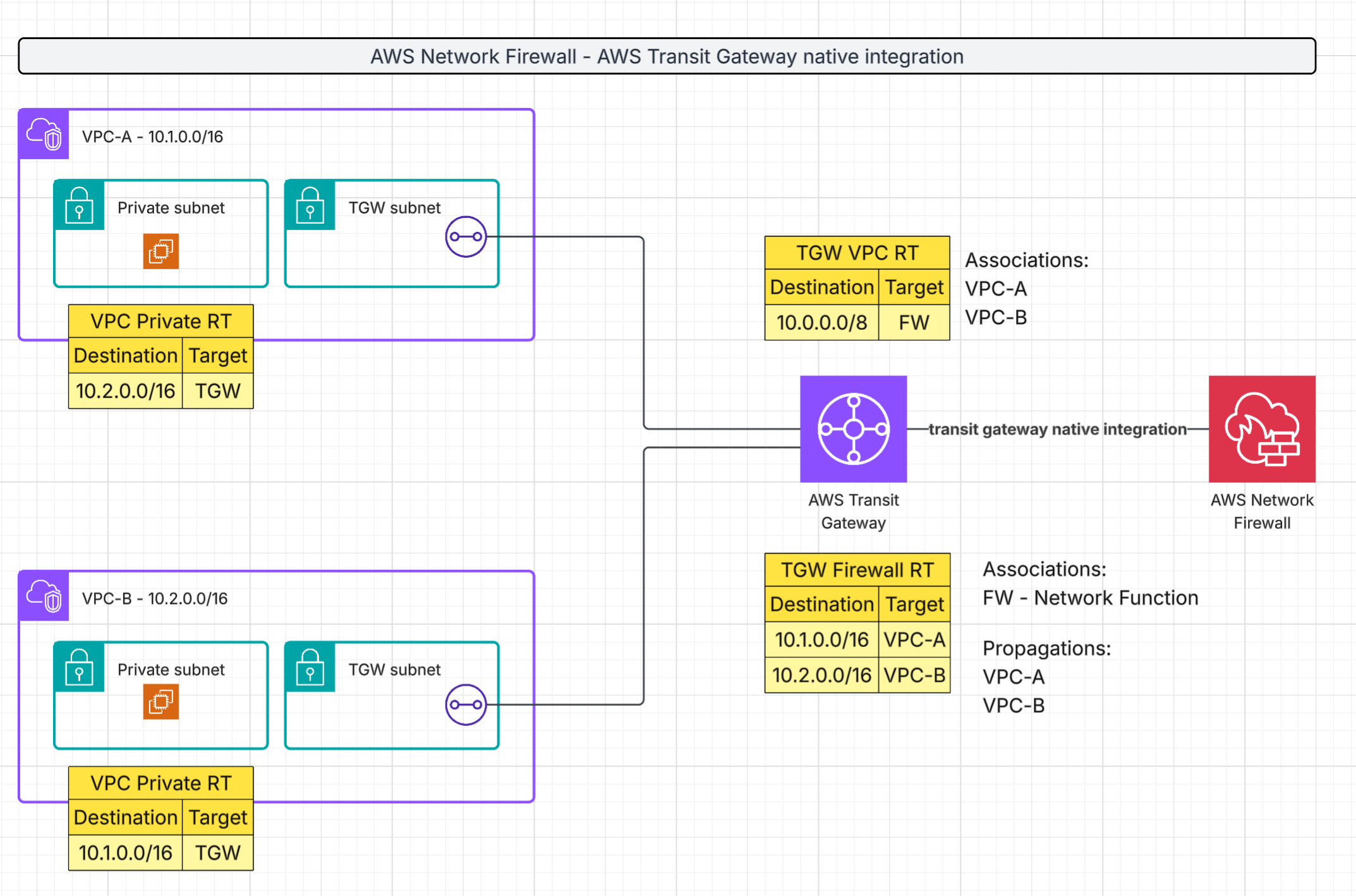Image resolution: width=1356 pixels, height=896 pixels.
Task: Click the 'FW' target cell
Action: pyautogui.click(x=914, y=323)
